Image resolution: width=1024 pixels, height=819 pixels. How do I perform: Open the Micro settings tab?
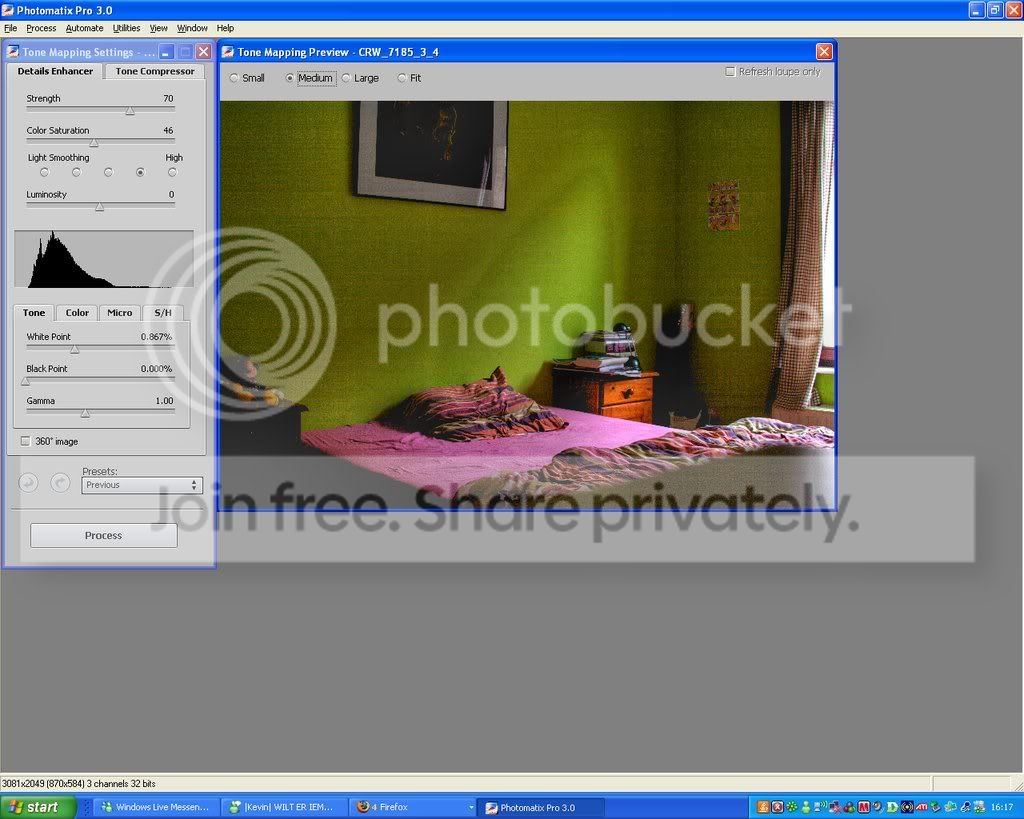point(120,312)
